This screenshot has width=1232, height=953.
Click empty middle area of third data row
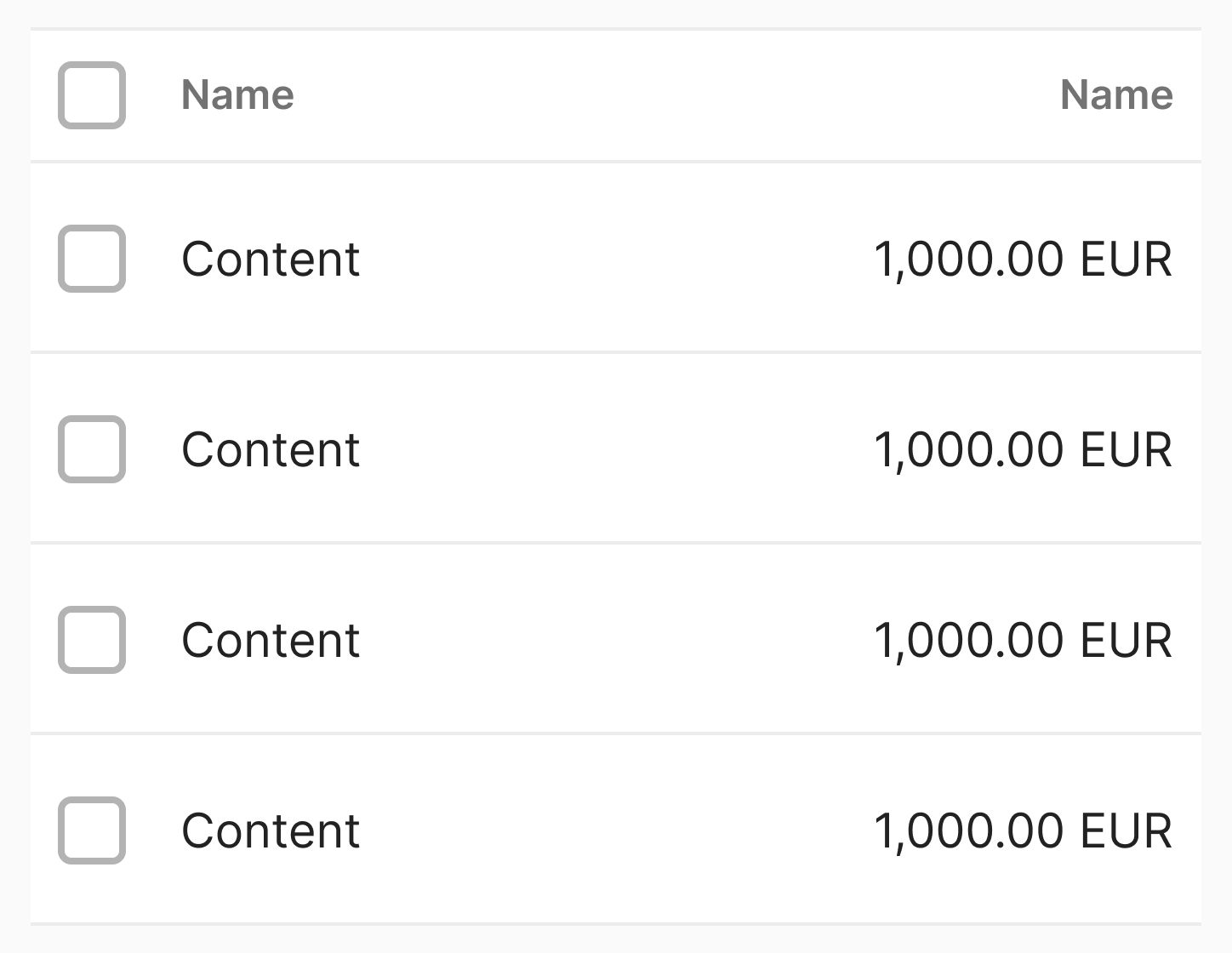coord(613,640)
